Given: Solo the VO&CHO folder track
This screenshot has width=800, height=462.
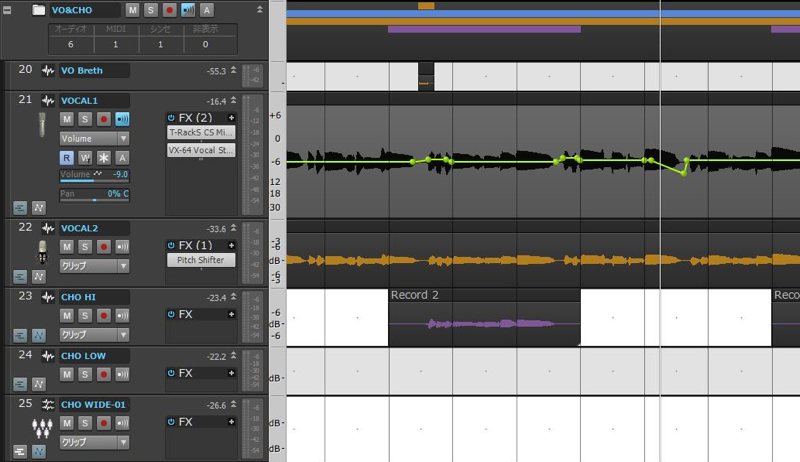Looking at the screenshot, I should (151, 10).
